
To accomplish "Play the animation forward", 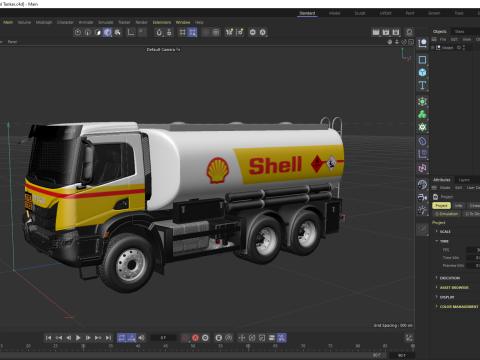I will [x=78, y=338].
